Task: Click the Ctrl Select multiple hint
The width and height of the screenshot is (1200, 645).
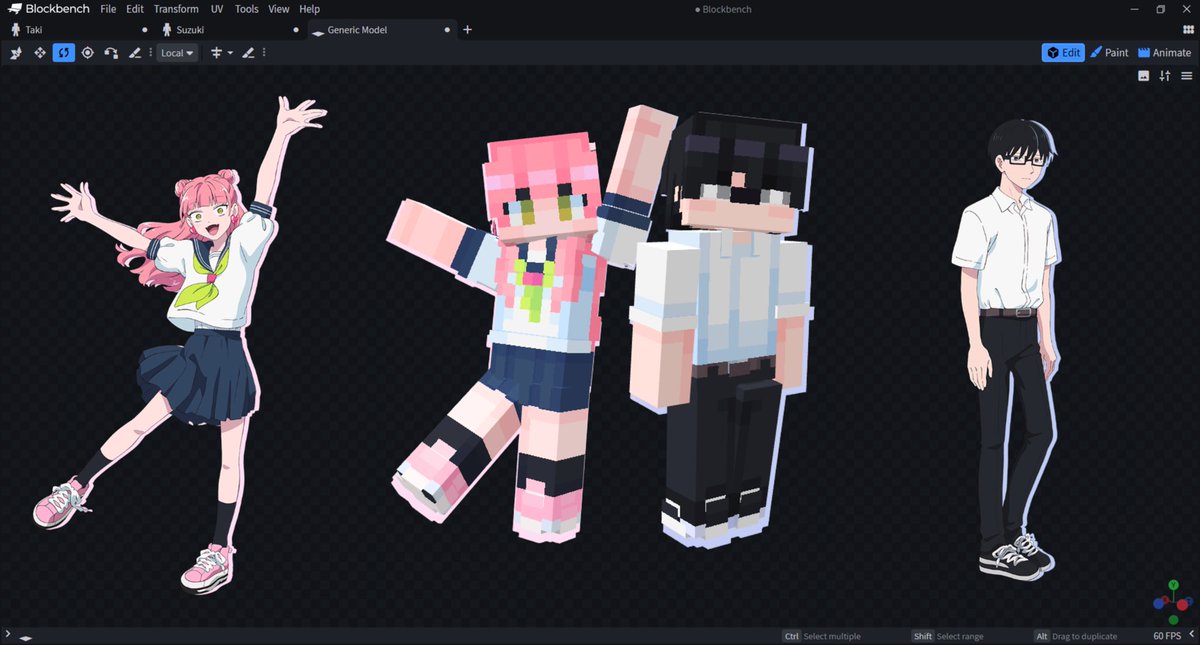Action: (x=821, y=636)
